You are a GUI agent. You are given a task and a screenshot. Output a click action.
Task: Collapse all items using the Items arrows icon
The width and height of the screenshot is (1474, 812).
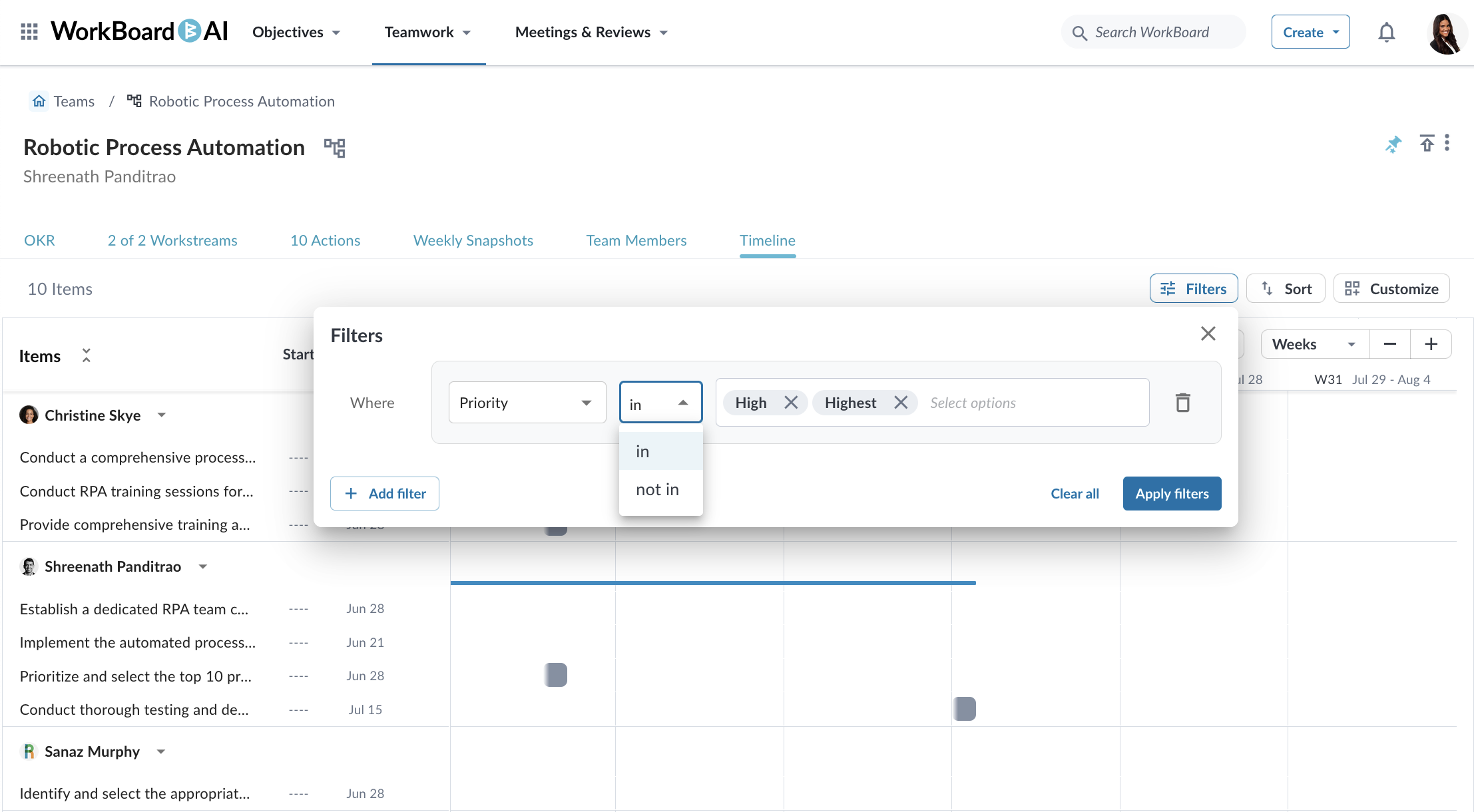86,355
